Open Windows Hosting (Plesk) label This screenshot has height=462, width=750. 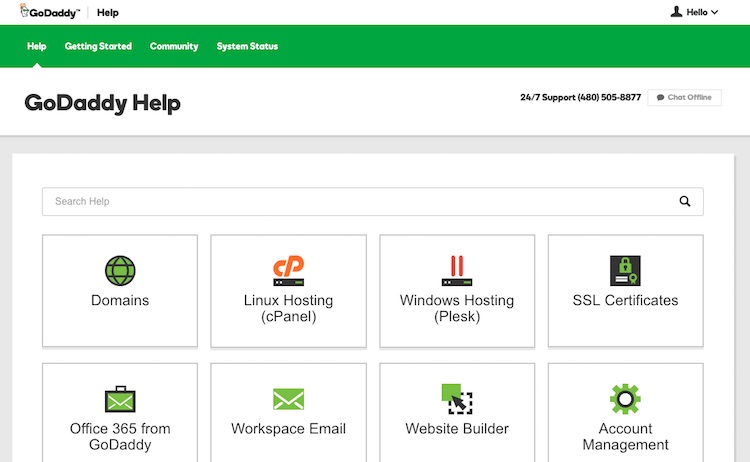point(457,308)
